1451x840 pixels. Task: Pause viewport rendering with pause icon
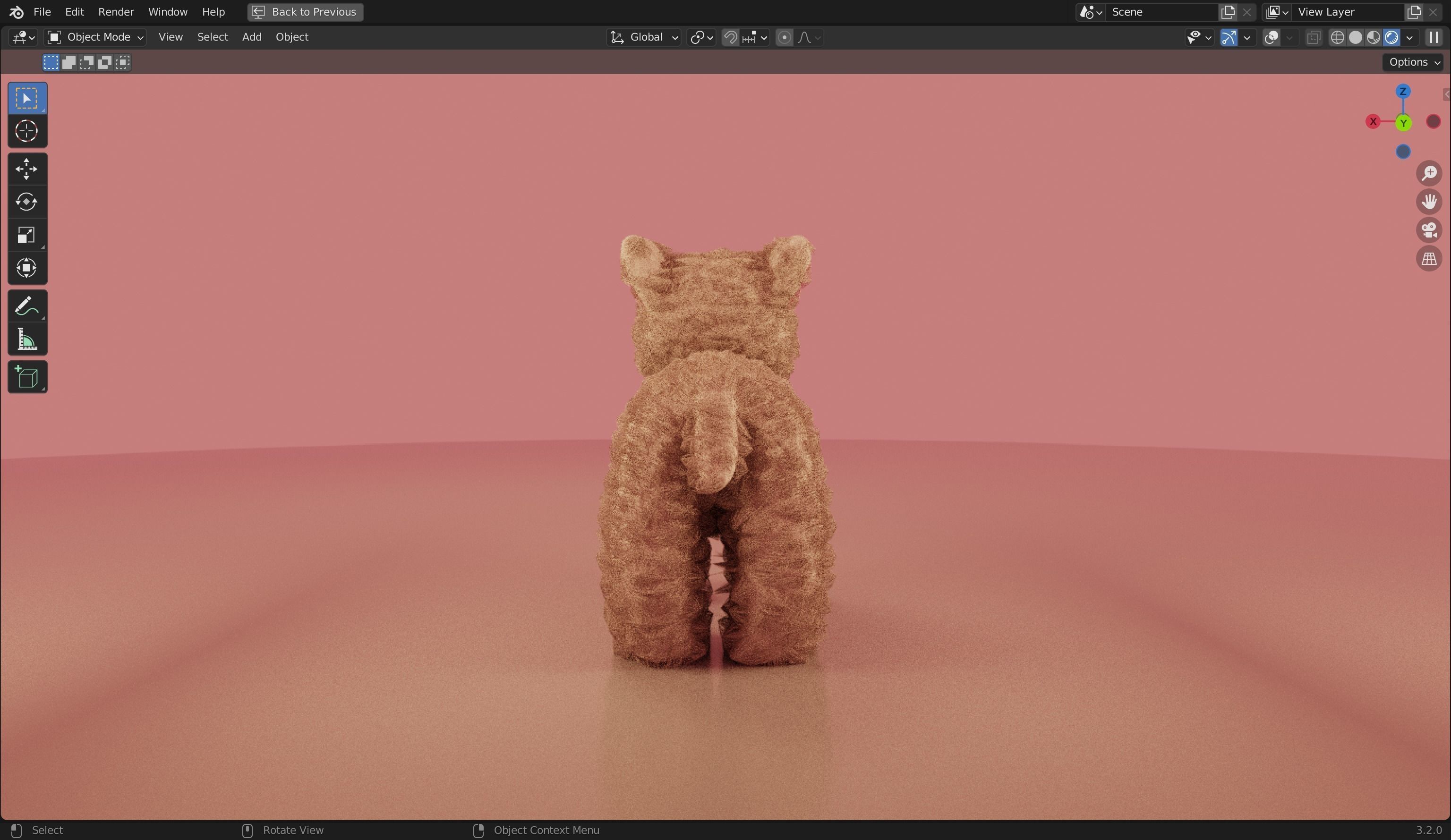tap(1433, 37)
